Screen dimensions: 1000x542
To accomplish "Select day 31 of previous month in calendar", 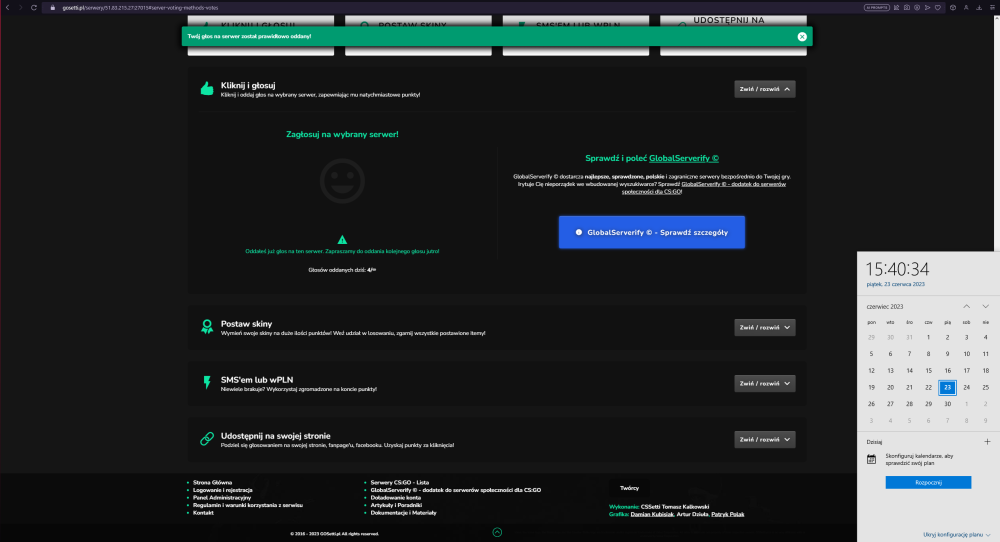I will point(909,337).
